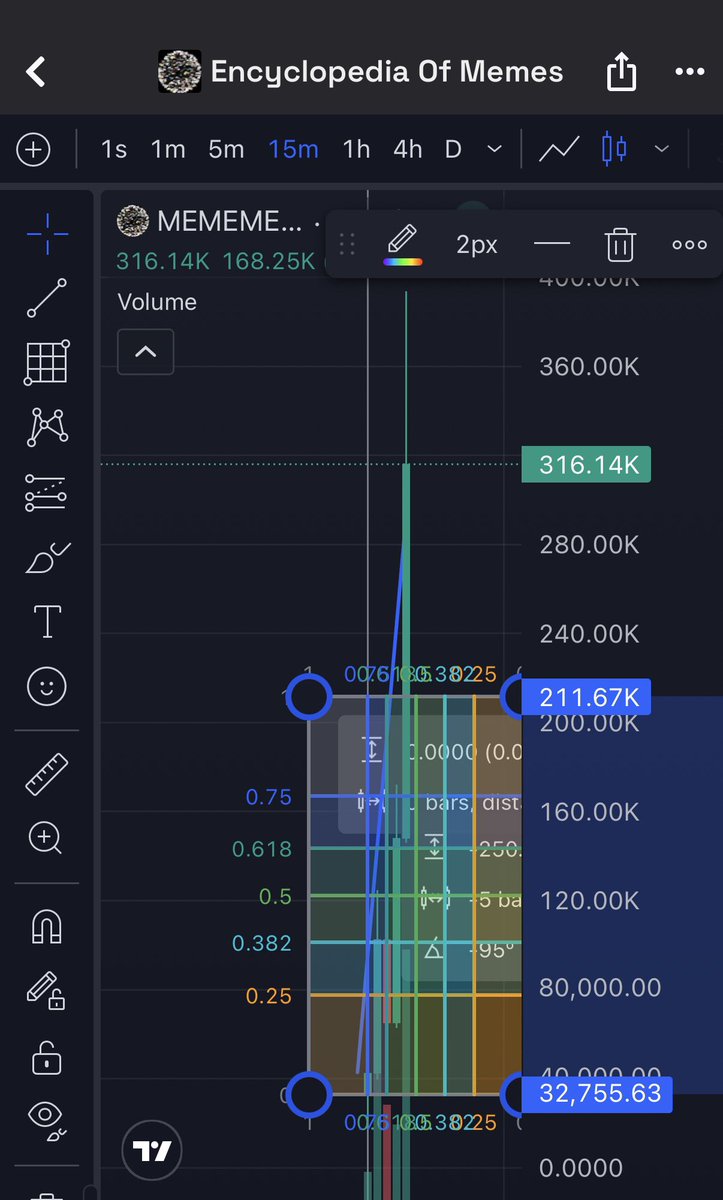Screen dimensions: 723x1200
Task: Open the emoji icons tool
Action: (x=47, y=686)
